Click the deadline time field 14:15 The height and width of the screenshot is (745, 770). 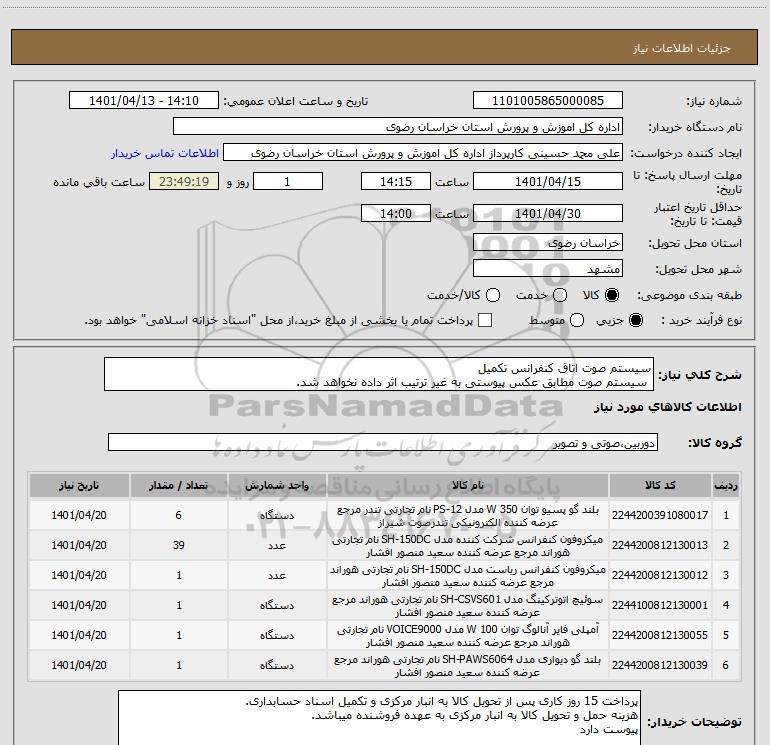(x=396, y=181)
